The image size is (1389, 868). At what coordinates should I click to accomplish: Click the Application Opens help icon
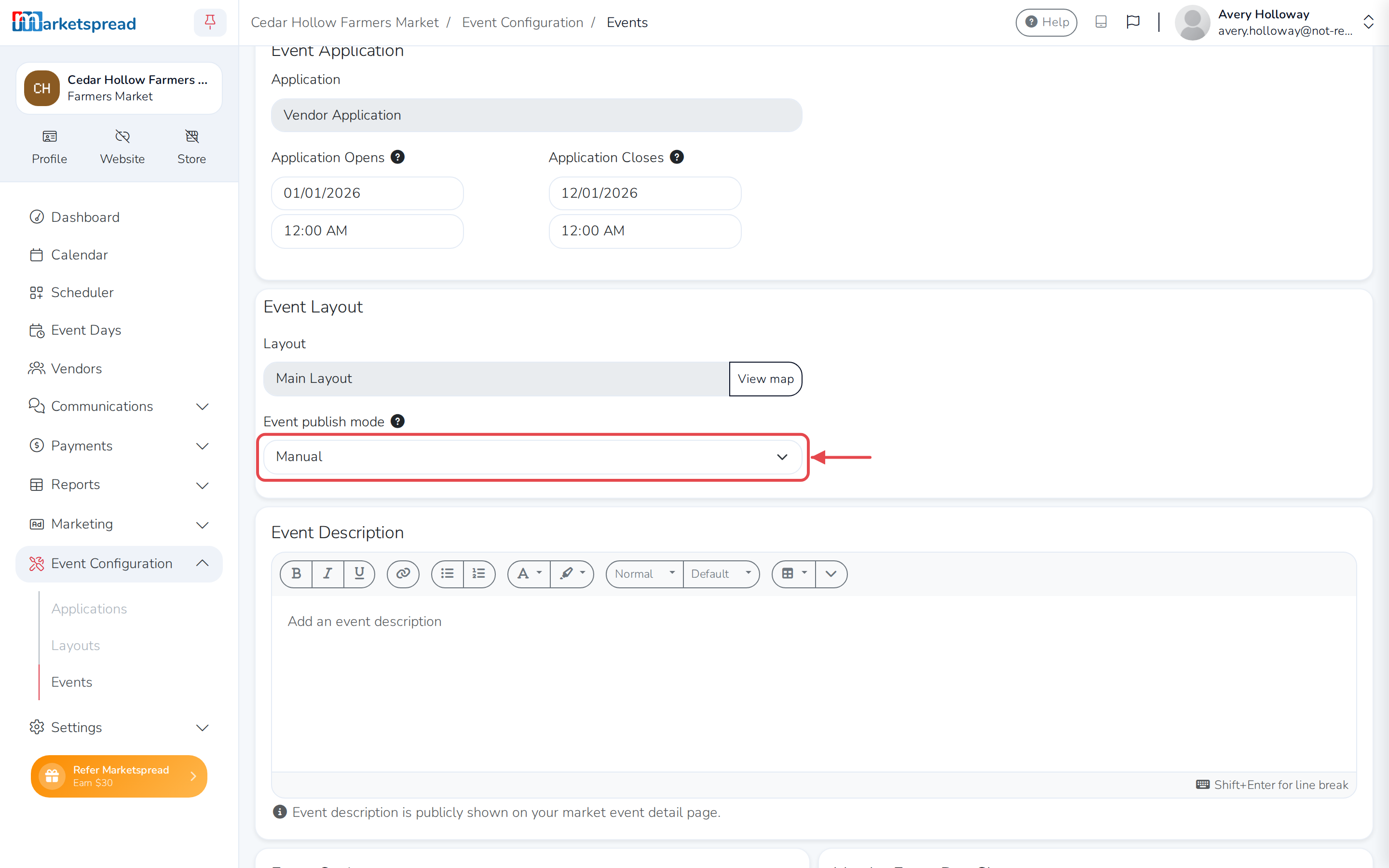pos(397,157)
